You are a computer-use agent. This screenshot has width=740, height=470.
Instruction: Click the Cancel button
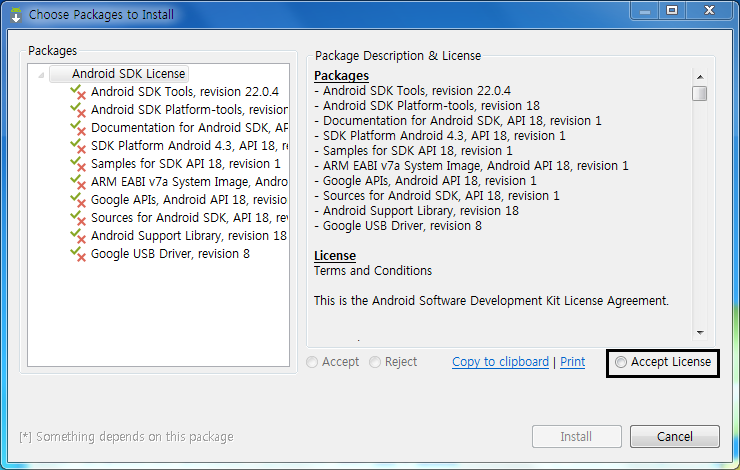(x=674, y=436)
